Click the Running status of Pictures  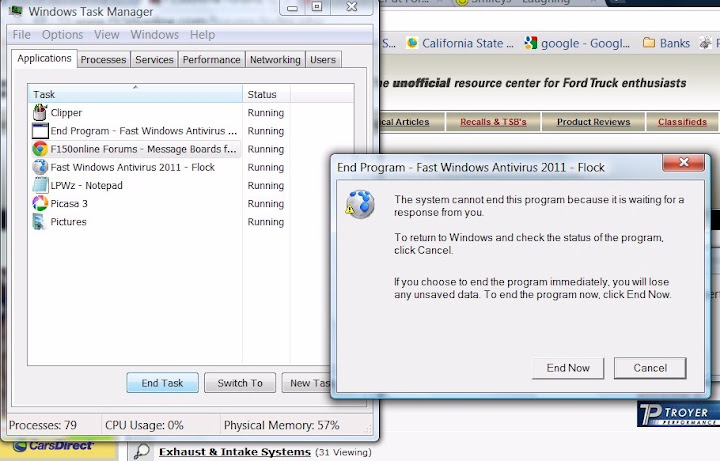(x=265, y=222)
